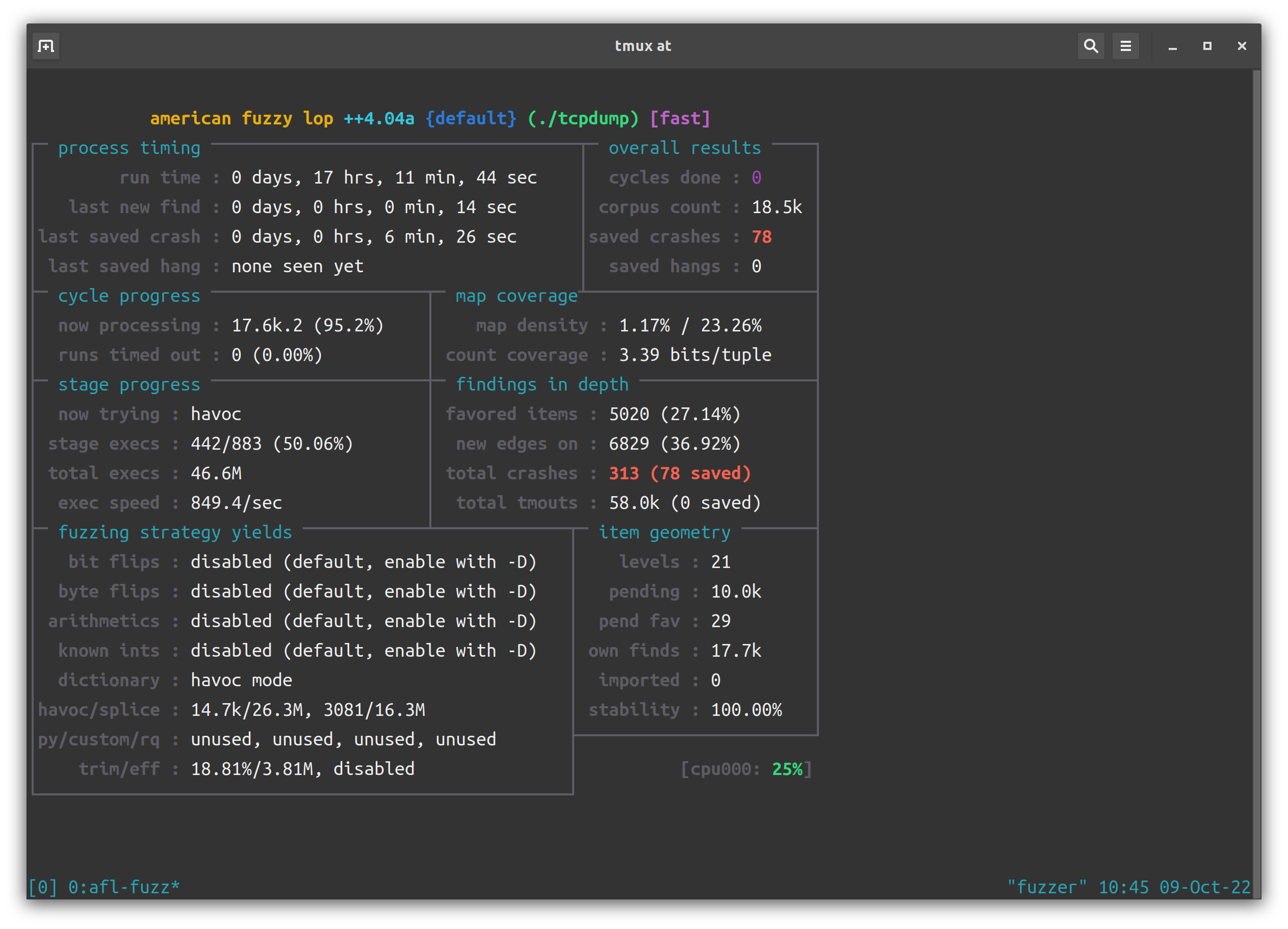
Task: Click the cpu000 25% indicator
Action: [x=746, y=769]
